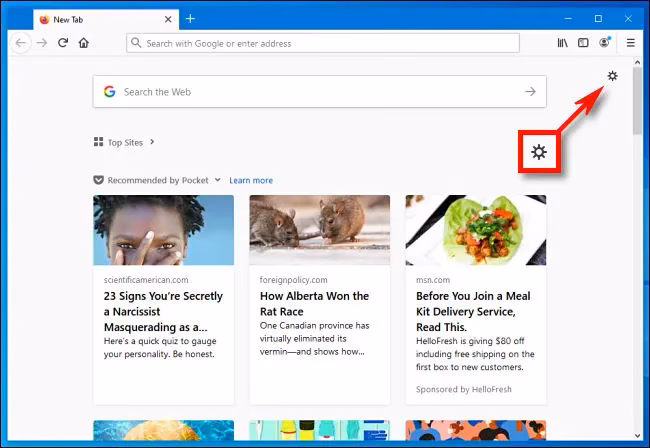Open the Firefox Account menu
This screenshot has width=650, height=448.
[x=604, y=42]
